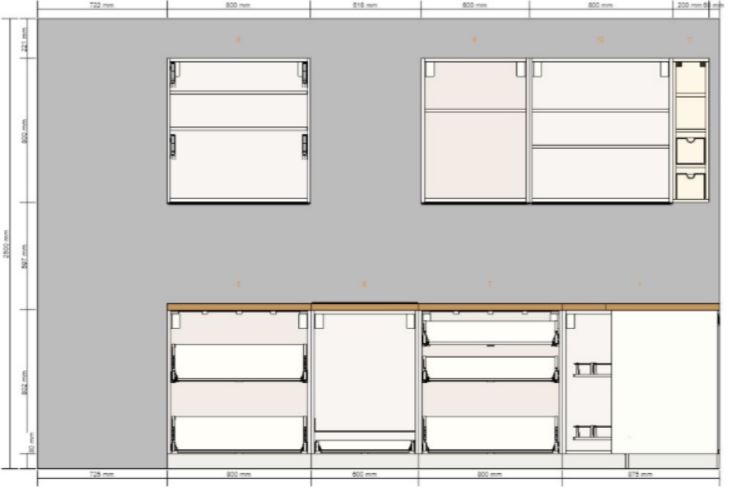Select the wide three-shelf wall cabinet on the right
752x489 pixels.
tap(600, 130)
